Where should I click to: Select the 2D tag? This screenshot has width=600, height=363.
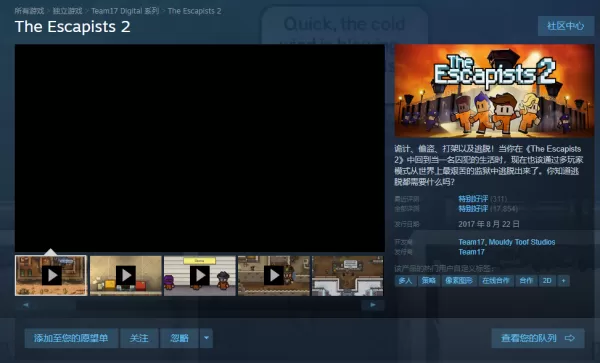(547, 281)
